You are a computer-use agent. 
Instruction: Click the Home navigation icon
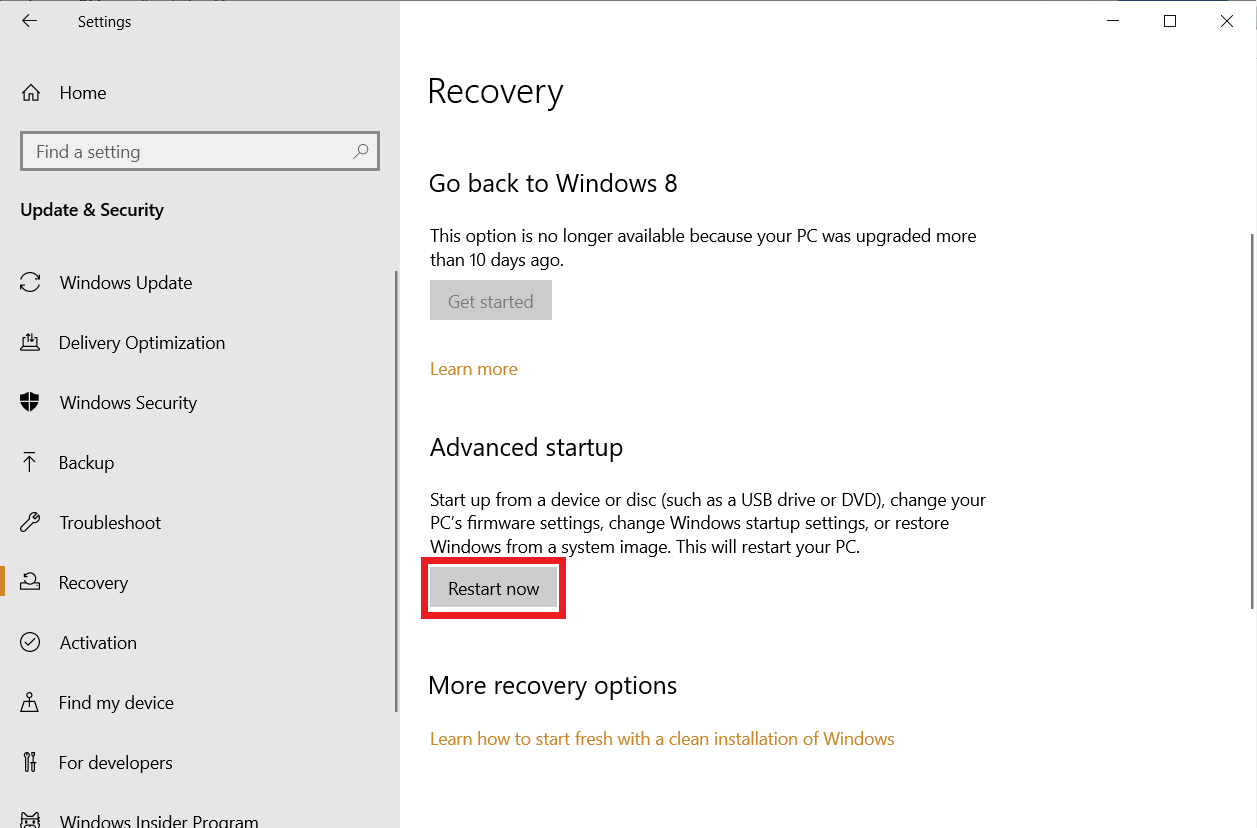coord(31,92)
